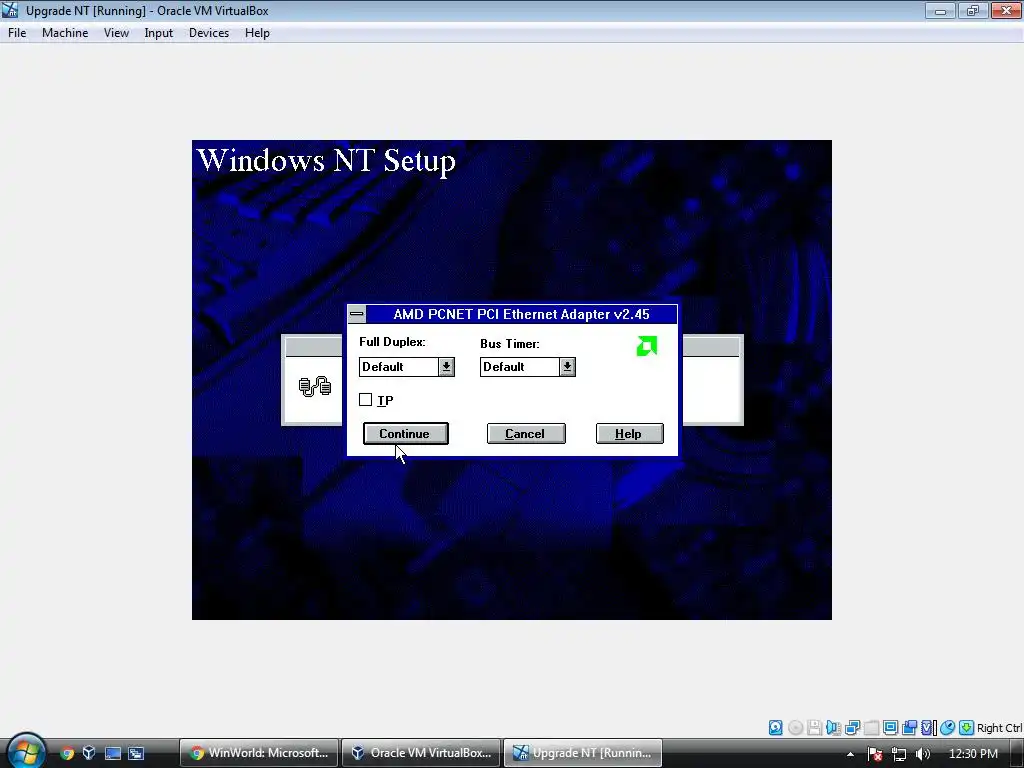Switch to WinWorld Chrome taskbar window
This screenshot has width=1024, height=768.
coord(259,753)
